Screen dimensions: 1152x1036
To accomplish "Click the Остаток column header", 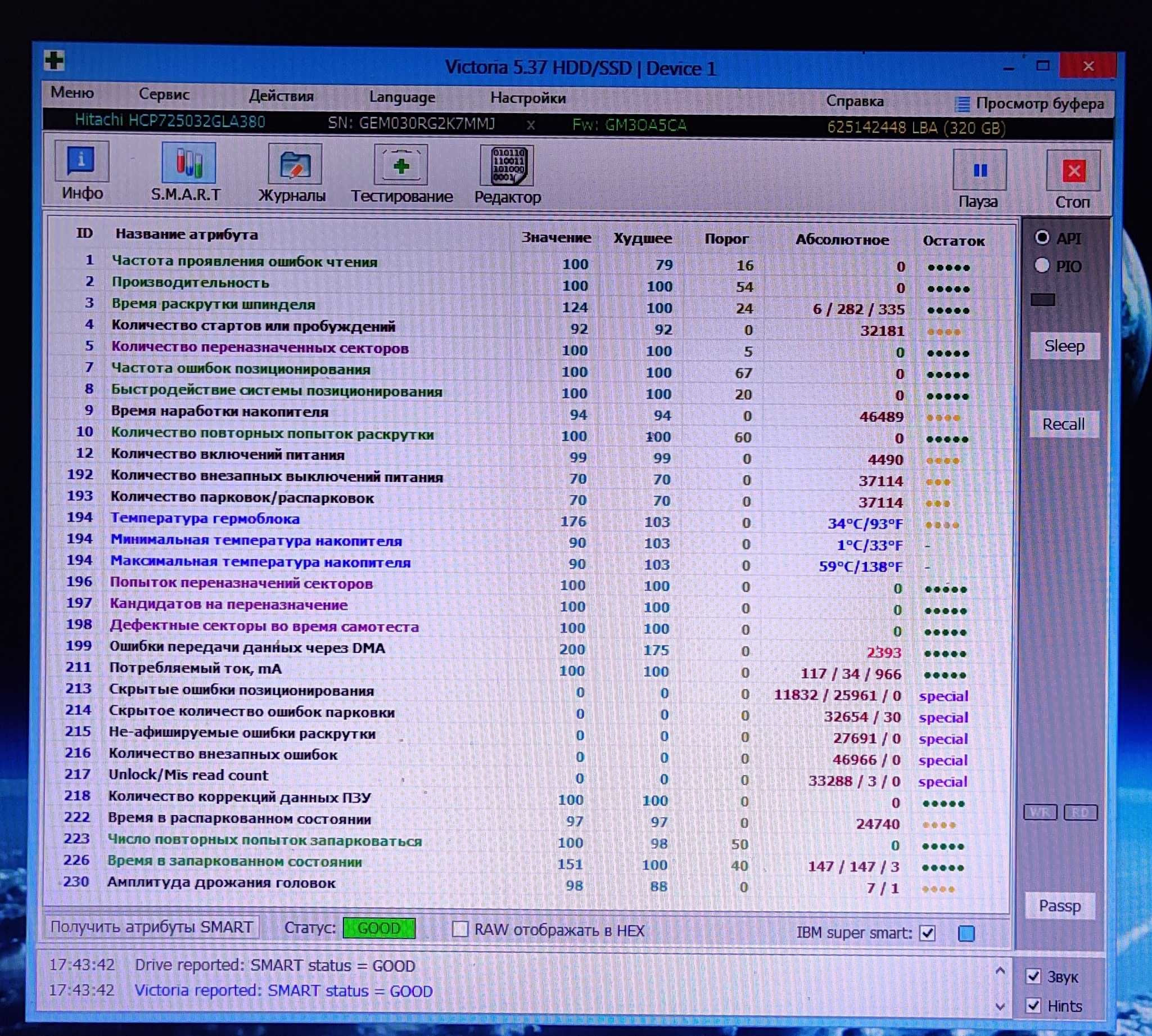I will pos(954,241).
